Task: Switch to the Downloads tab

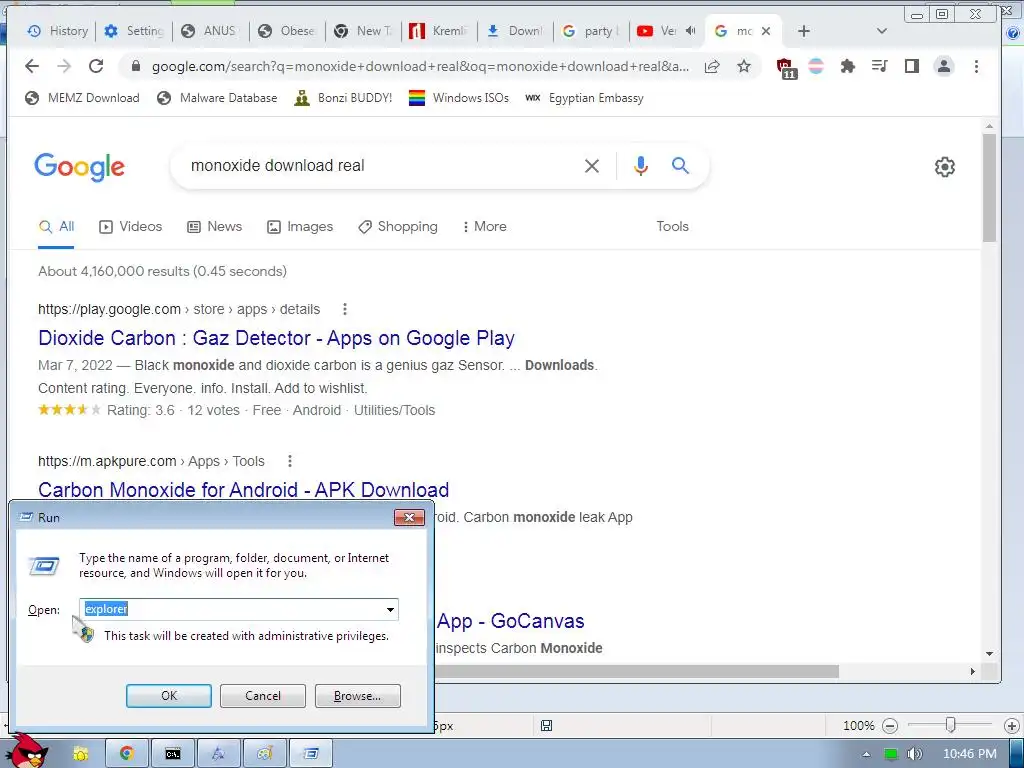Action: tap(516, 31)
